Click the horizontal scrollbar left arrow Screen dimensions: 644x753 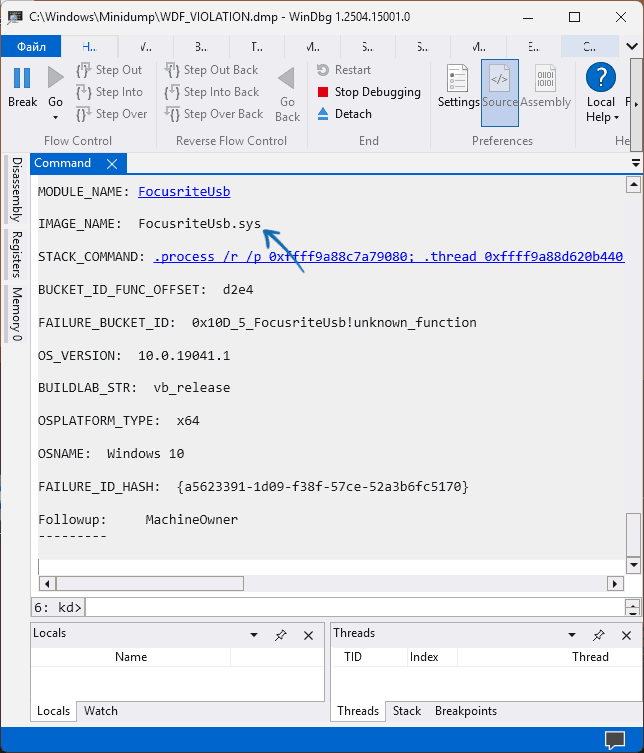tap(47, 584)
